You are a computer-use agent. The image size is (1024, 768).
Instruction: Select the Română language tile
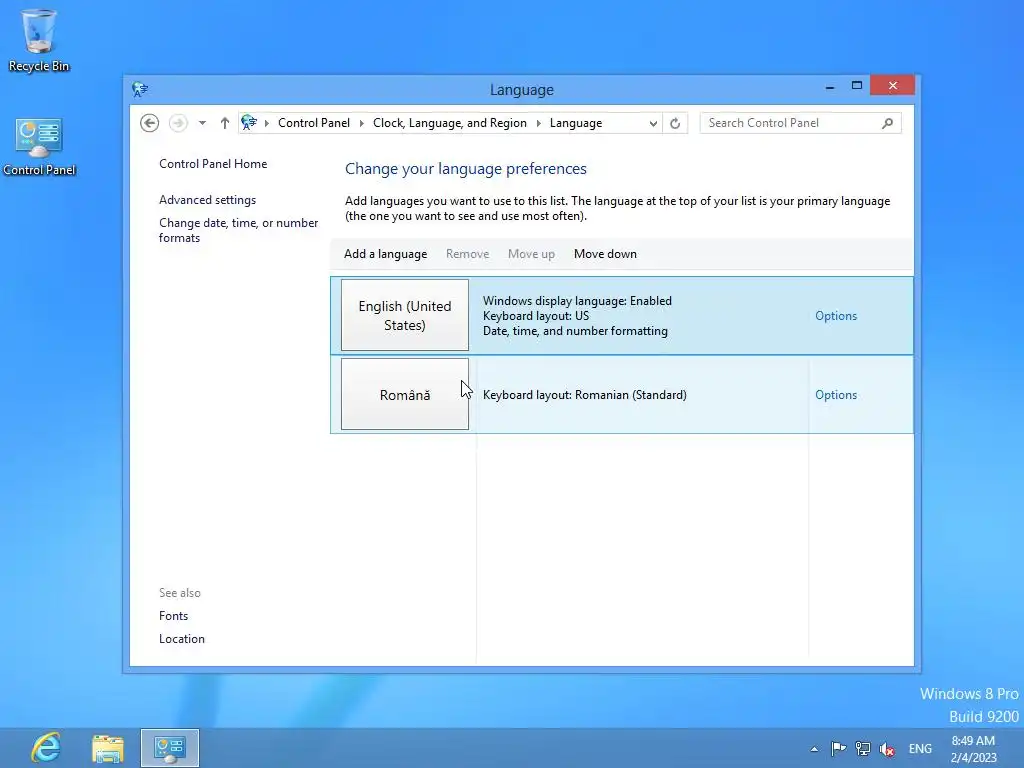click(x=405, y=394)
